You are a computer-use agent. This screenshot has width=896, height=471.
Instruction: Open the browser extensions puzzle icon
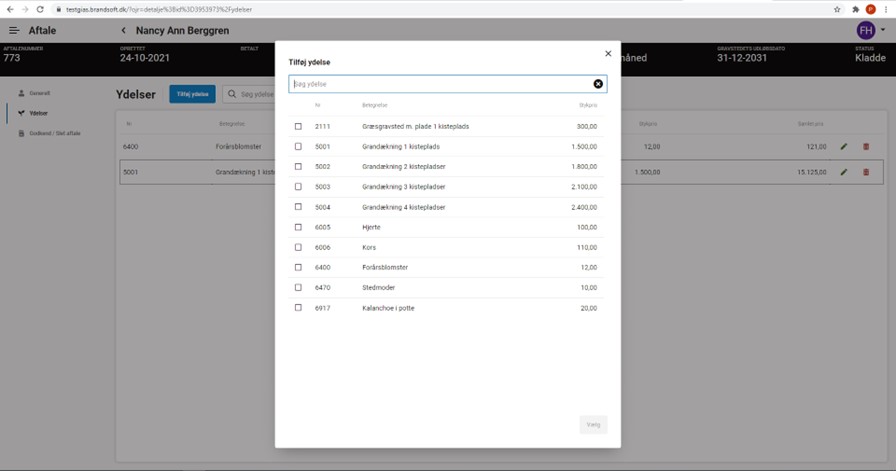coord(855,9)
